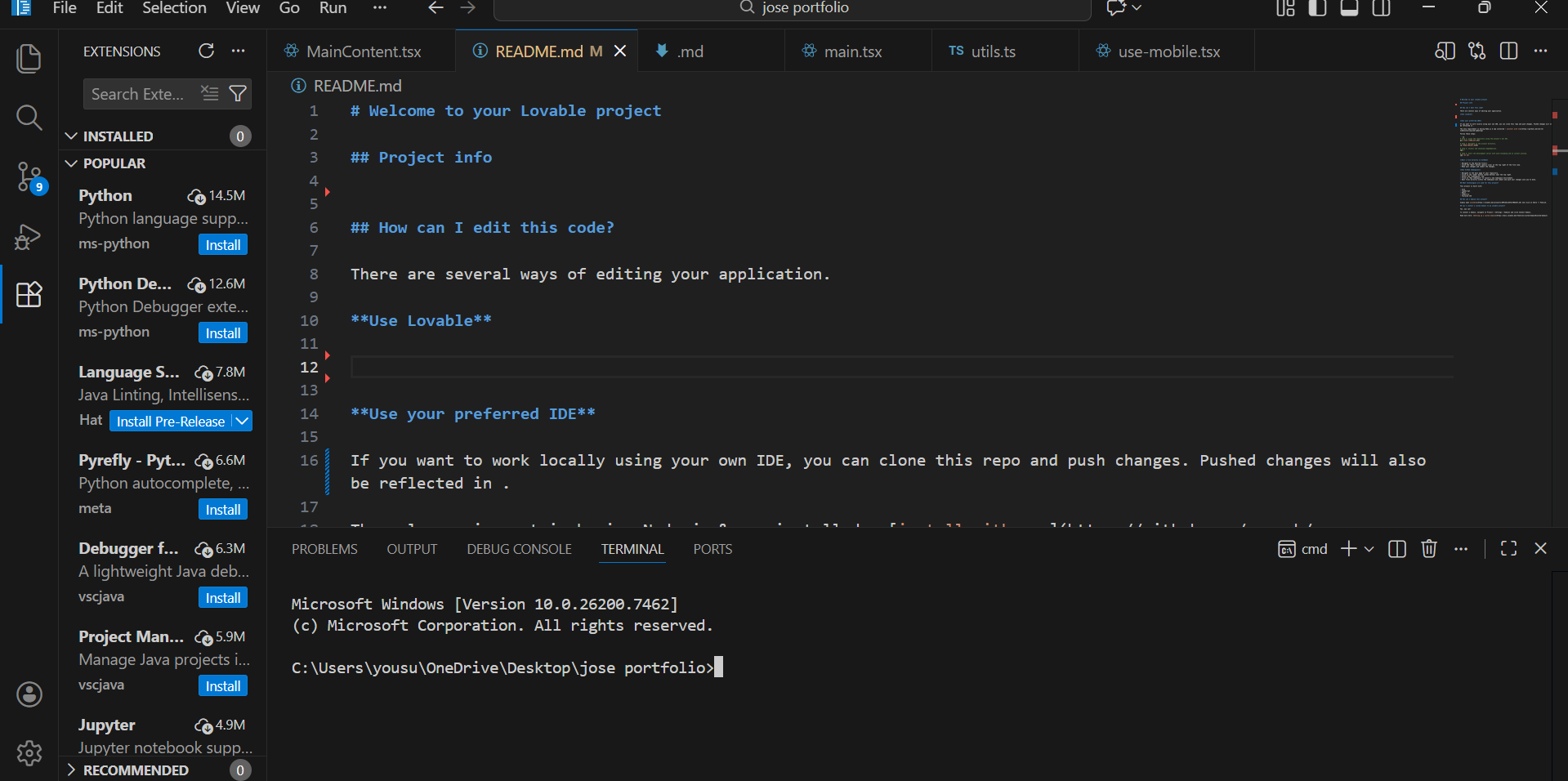The image size is (1568, 781).
Task: Toggle the secondary sidebar
Action: pos(1382,8)
